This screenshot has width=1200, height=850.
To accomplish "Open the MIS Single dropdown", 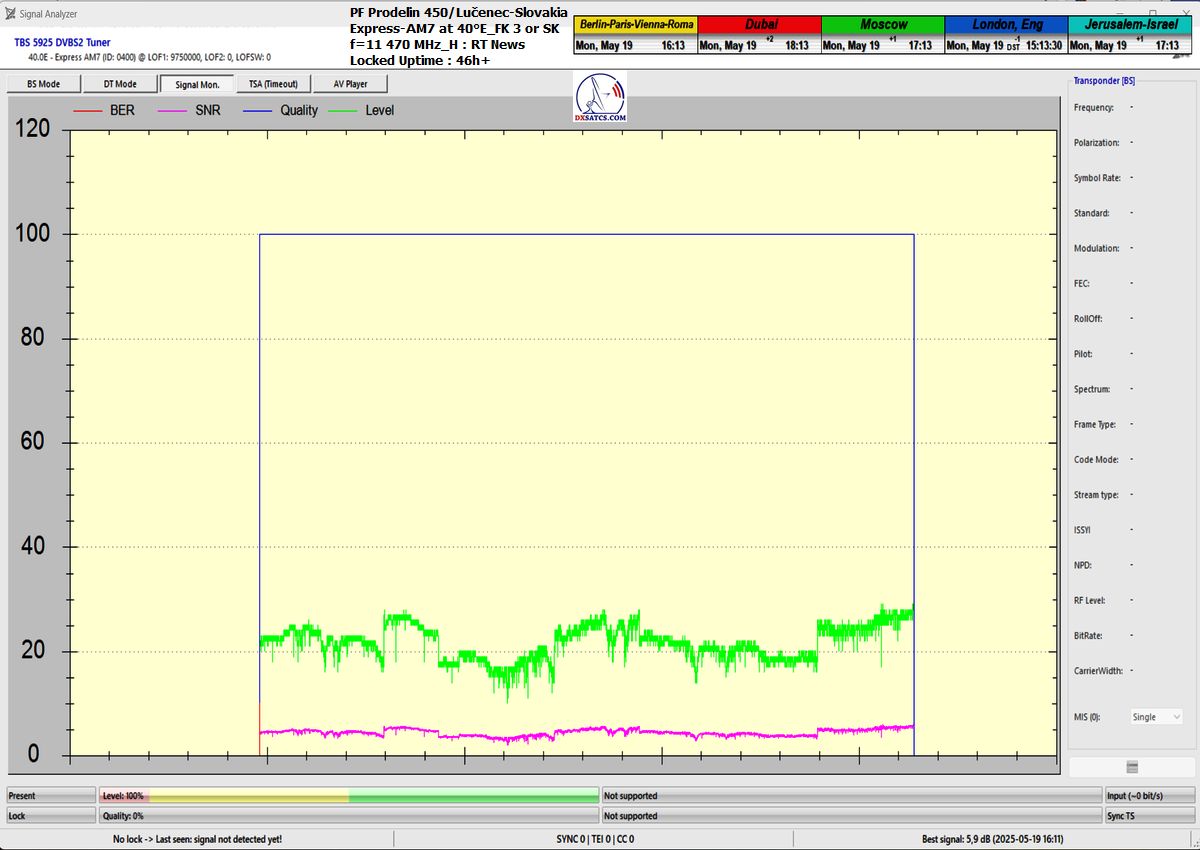I will [1156, 717].
